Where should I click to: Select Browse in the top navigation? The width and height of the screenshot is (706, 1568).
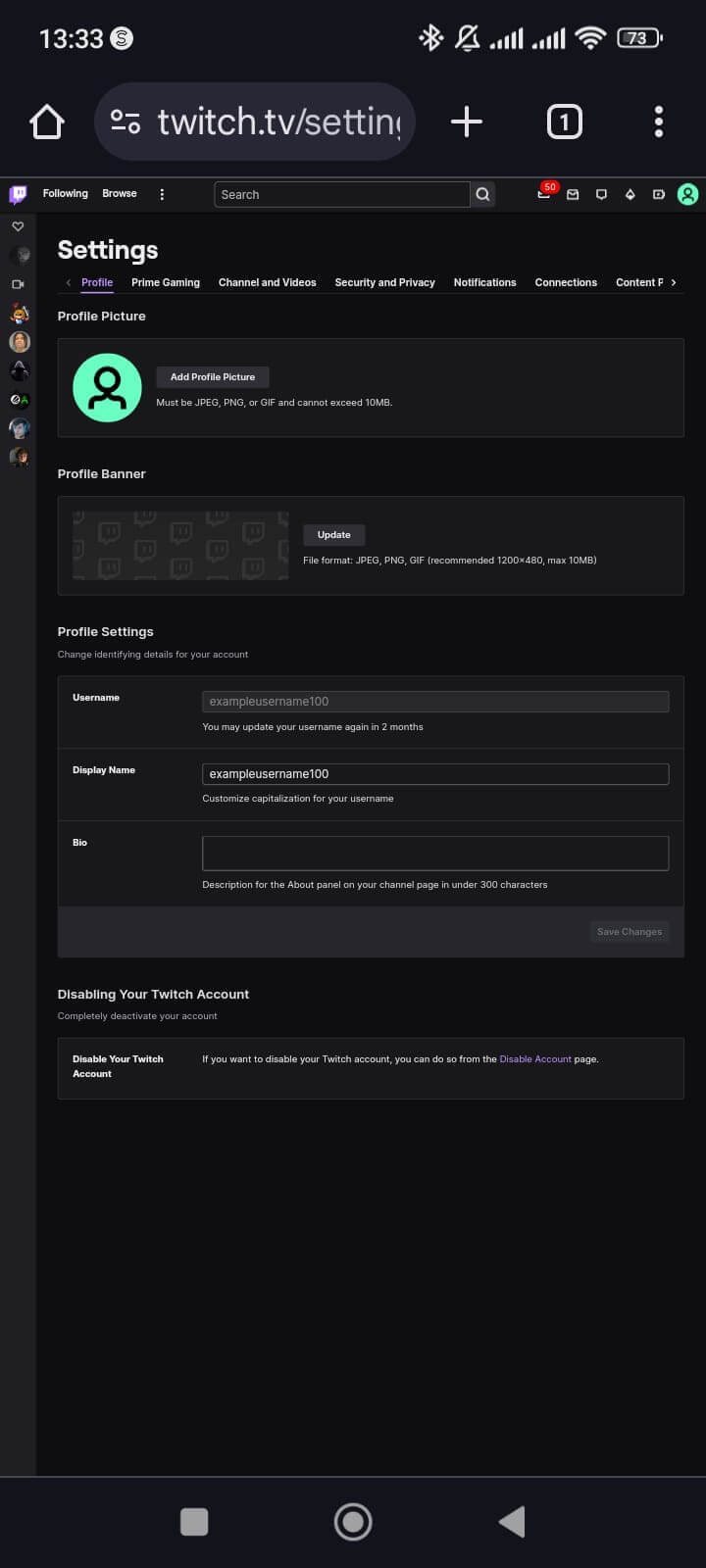point(119,193)
